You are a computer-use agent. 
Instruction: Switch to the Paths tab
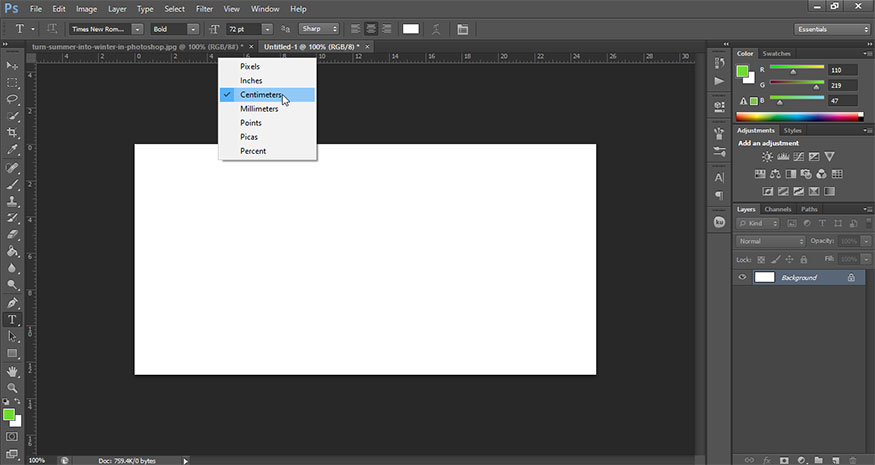coord(809,209)
